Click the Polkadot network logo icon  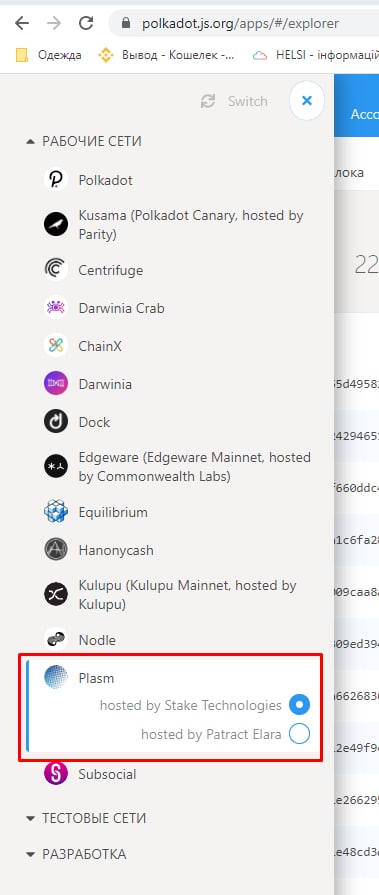tap(56, 180)
